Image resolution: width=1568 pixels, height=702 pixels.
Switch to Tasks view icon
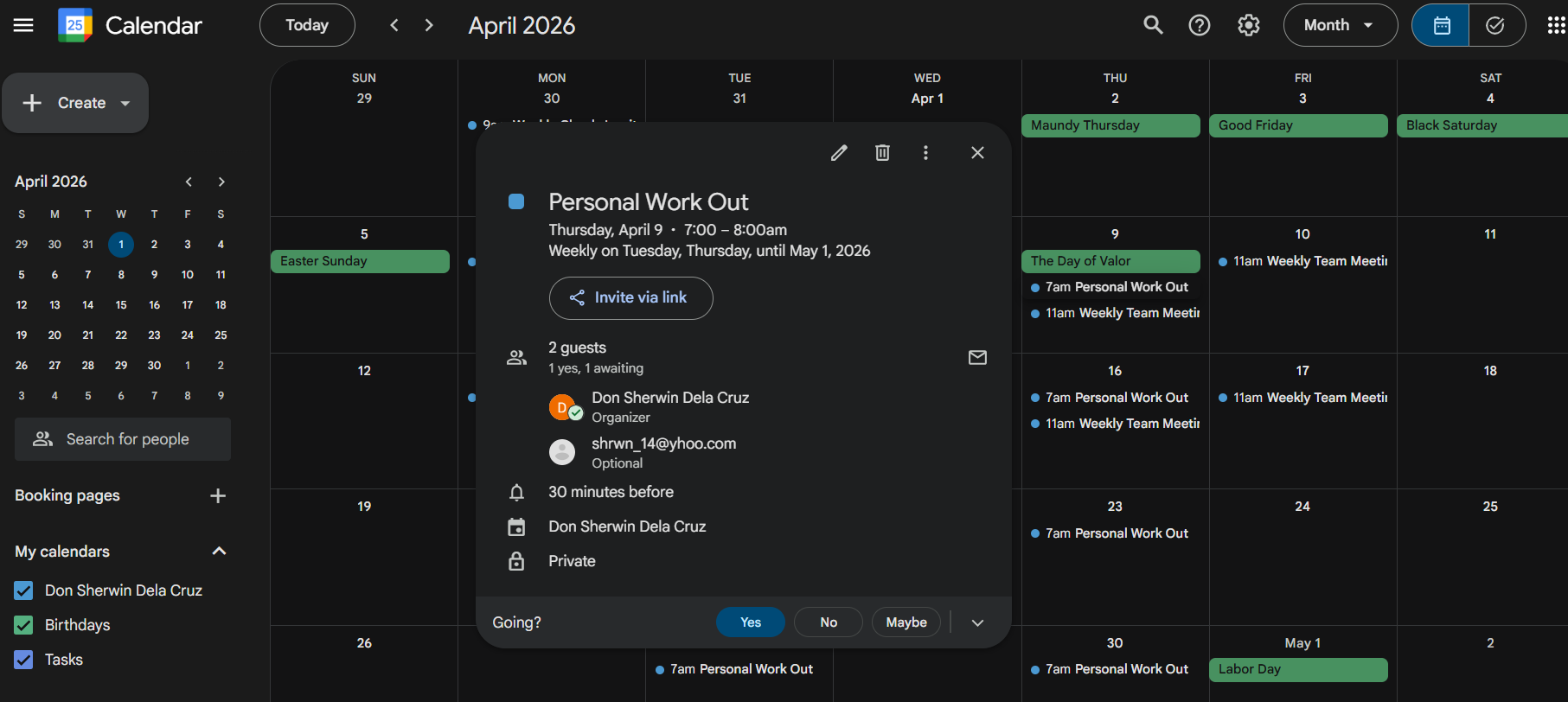pos(1496,25)
